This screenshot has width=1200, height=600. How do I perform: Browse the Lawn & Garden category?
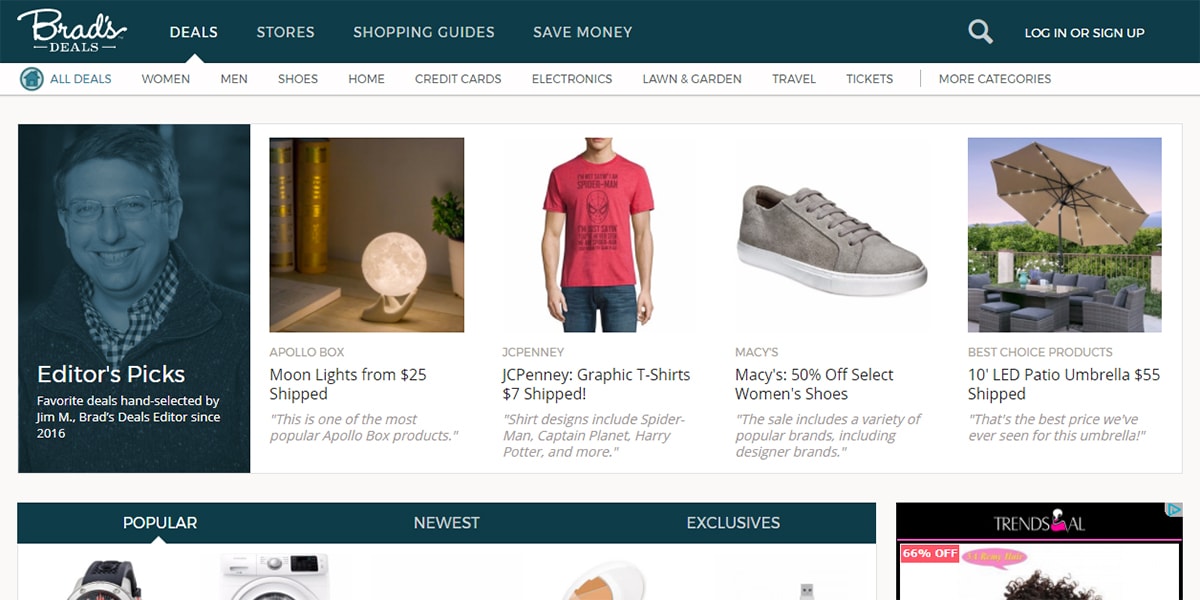[x=692, y=79]
